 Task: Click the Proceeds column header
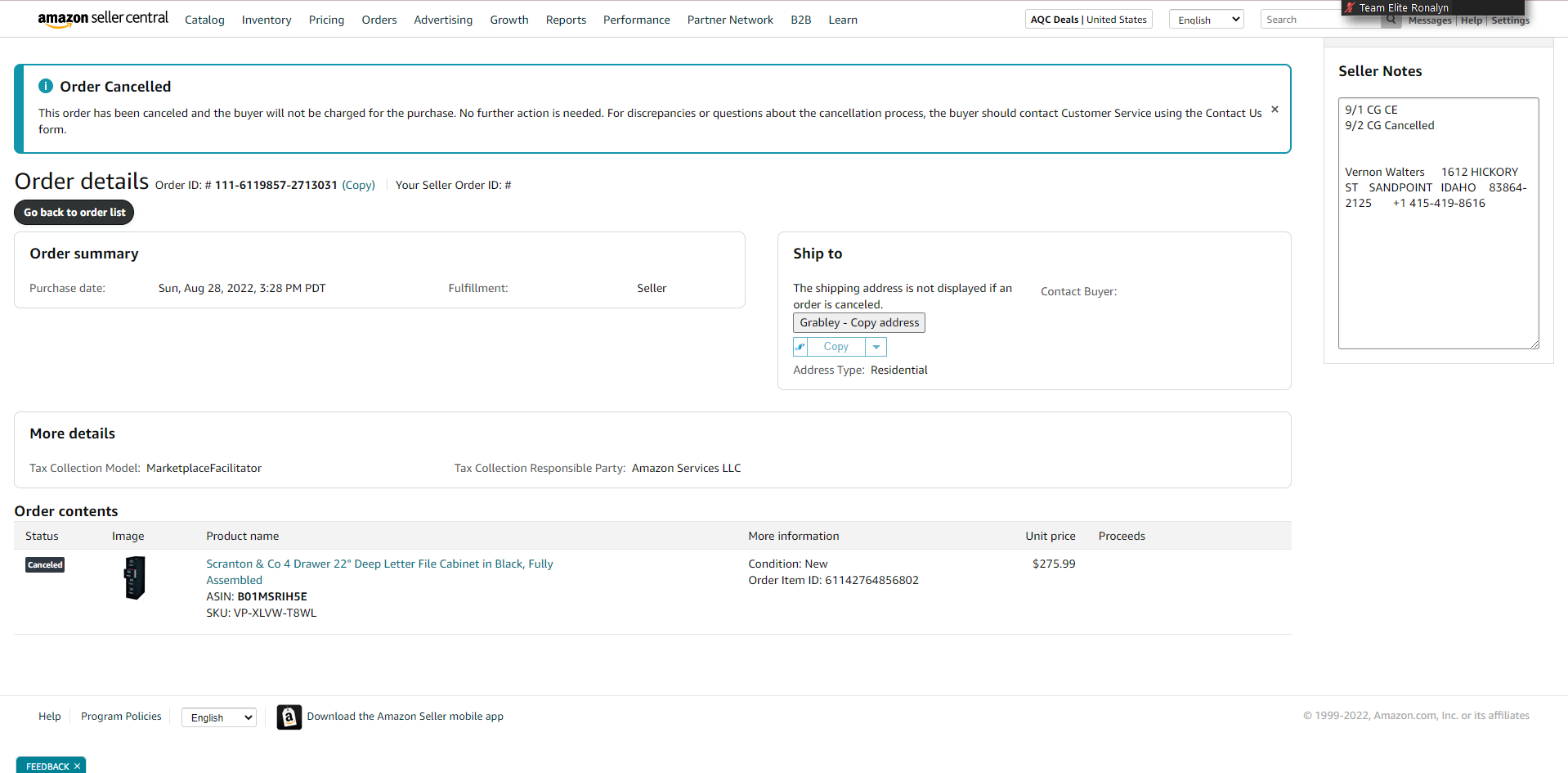pos(1122,536)
